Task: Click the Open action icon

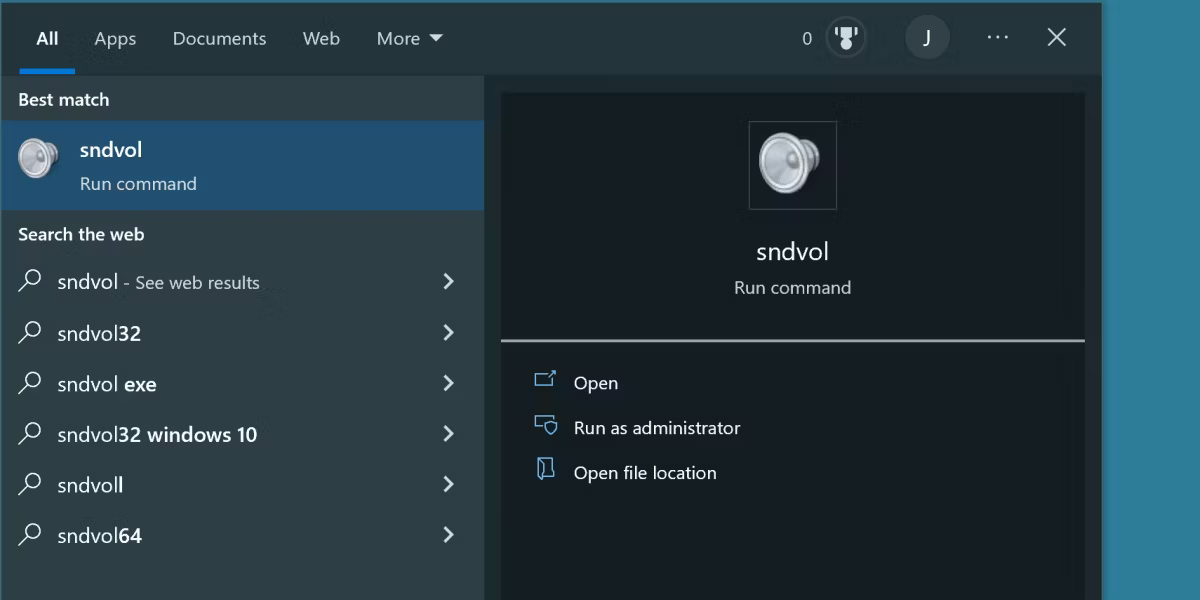Action: 545,380
